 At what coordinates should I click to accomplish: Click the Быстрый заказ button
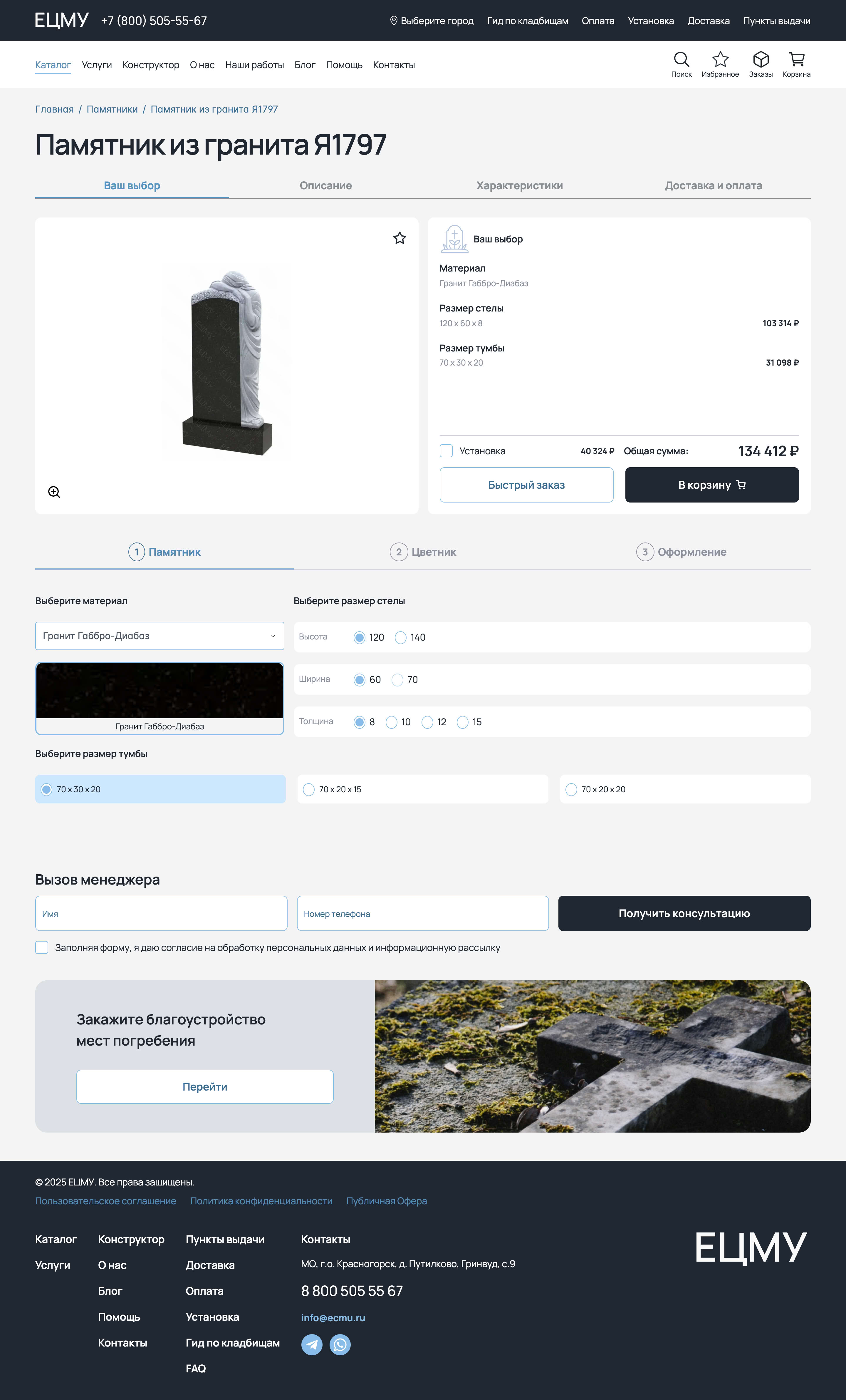pyautogui.click(x=526, y=485)
